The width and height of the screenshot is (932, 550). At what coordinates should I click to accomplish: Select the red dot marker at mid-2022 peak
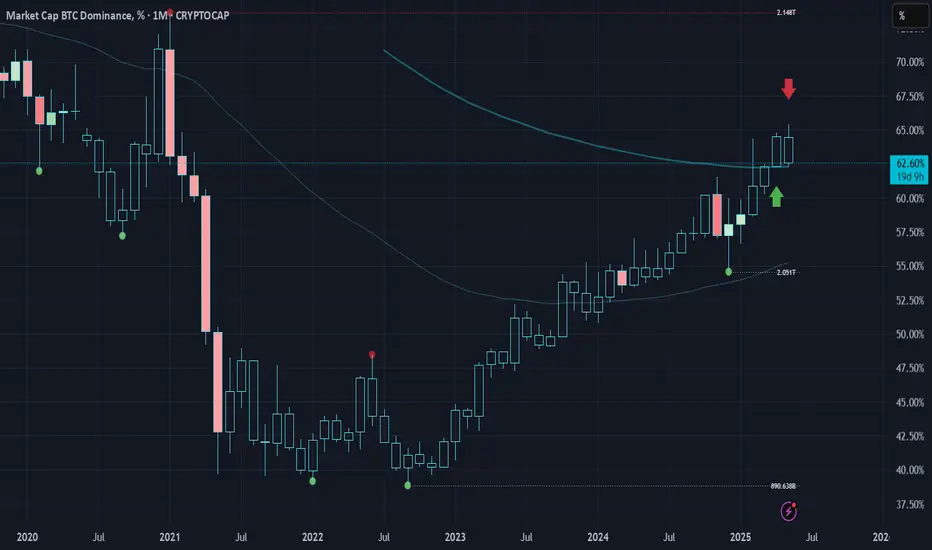point(372,355)
